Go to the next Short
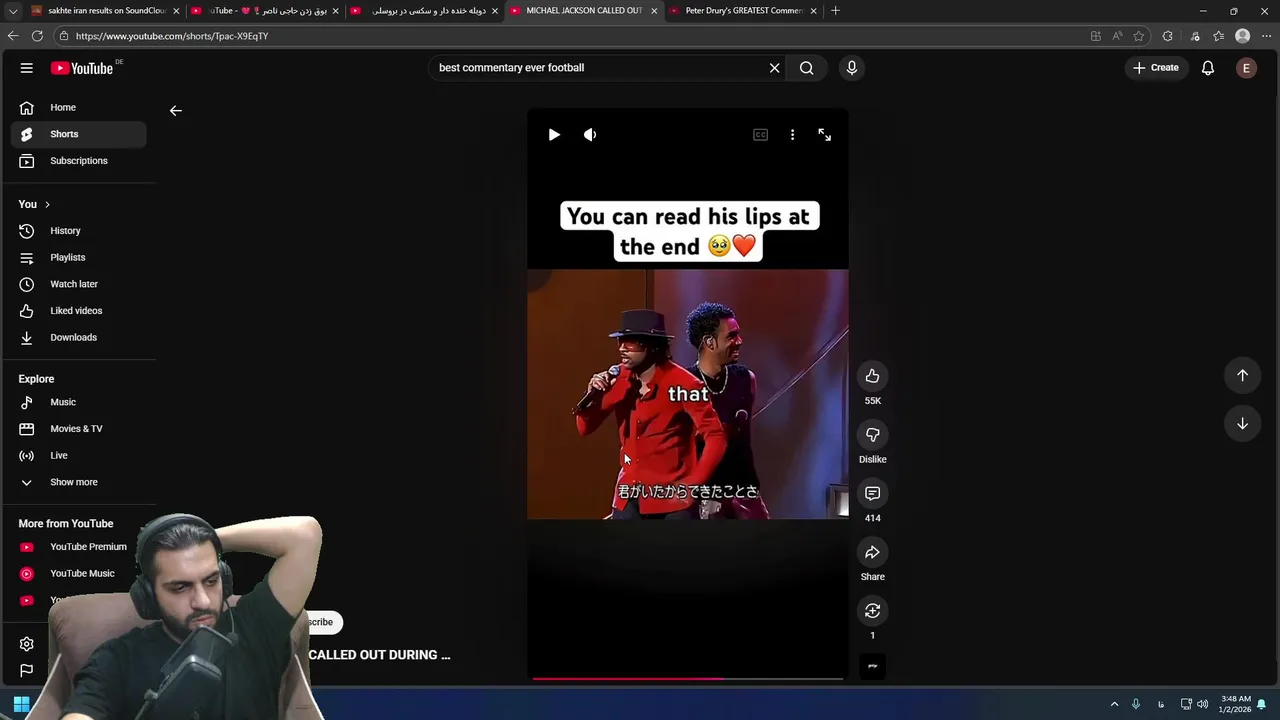 click(1242, 423)
